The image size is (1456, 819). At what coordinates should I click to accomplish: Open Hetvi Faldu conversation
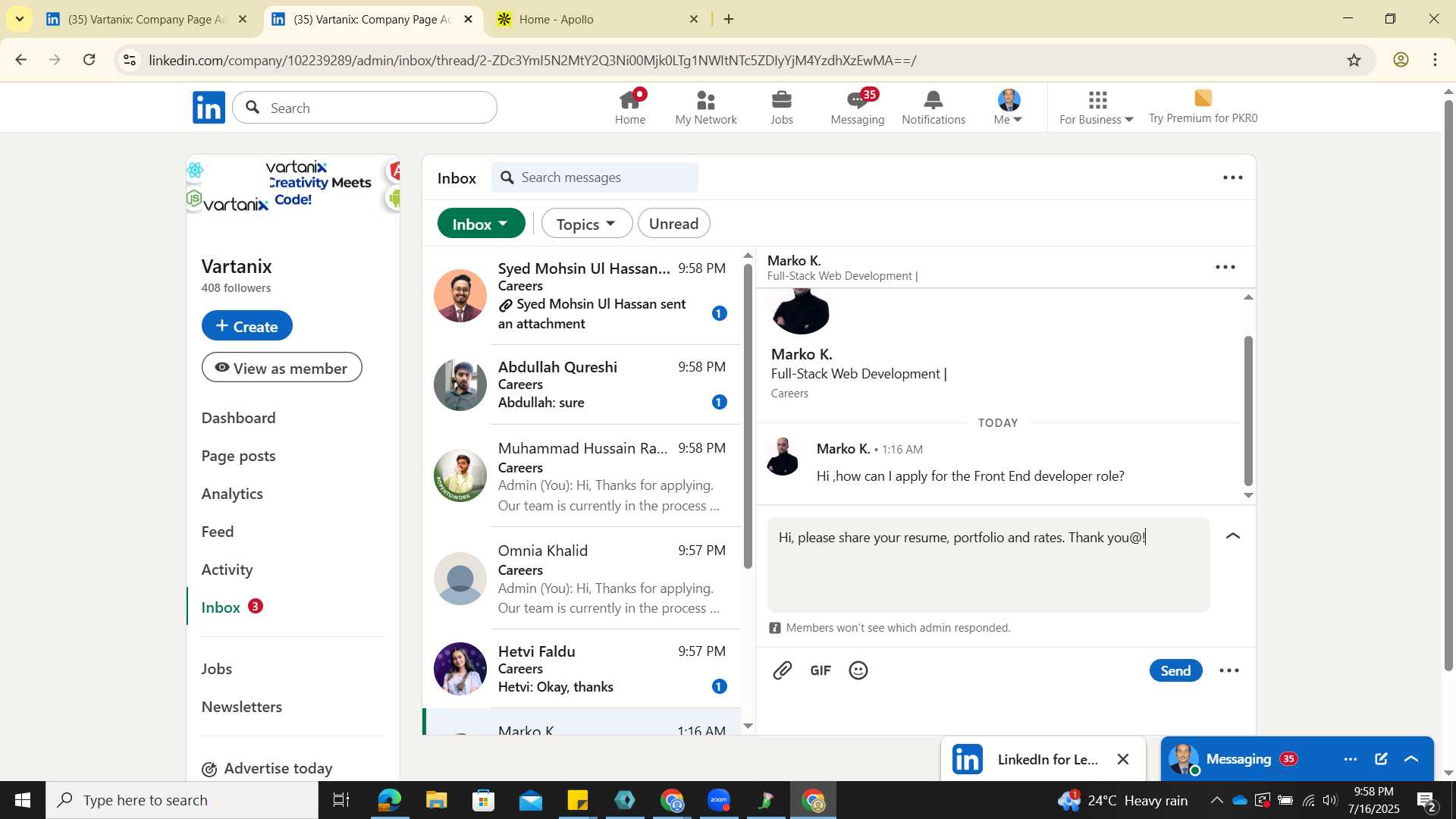582,669
